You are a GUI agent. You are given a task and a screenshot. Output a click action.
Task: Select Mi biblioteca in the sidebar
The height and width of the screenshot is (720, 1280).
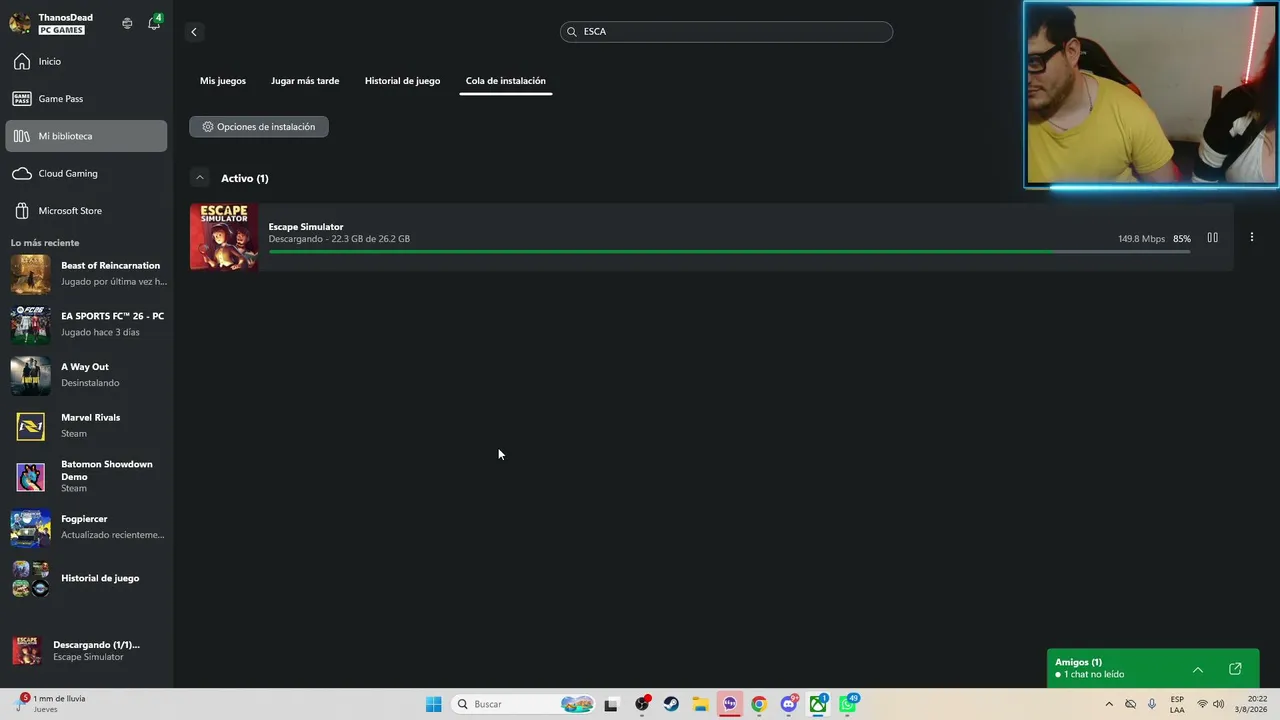(x=86, y=136)
